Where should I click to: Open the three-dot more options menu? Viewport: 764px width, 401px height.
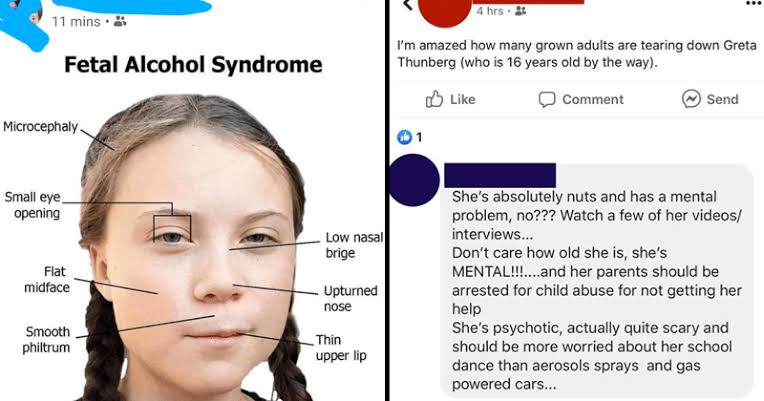pyautogui.click(x=753, y=3)
